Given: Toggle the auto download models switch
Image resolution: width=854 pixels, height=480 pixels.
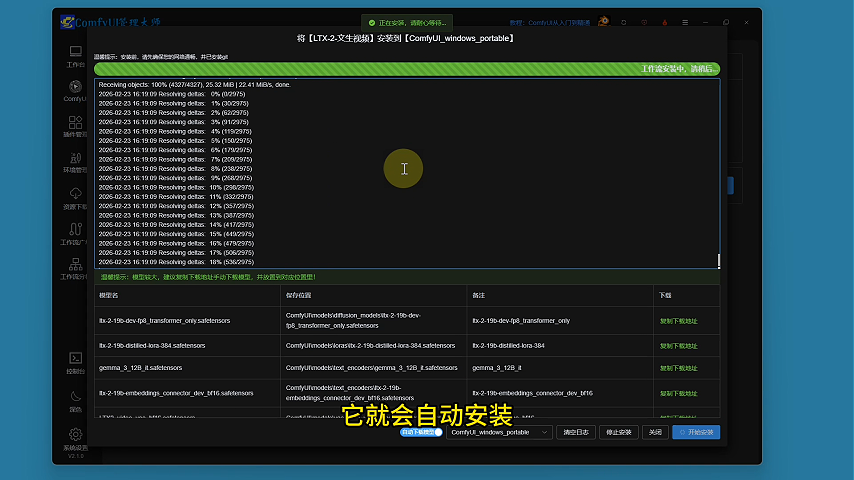Looking at the screenshot, I should (421, 432).
